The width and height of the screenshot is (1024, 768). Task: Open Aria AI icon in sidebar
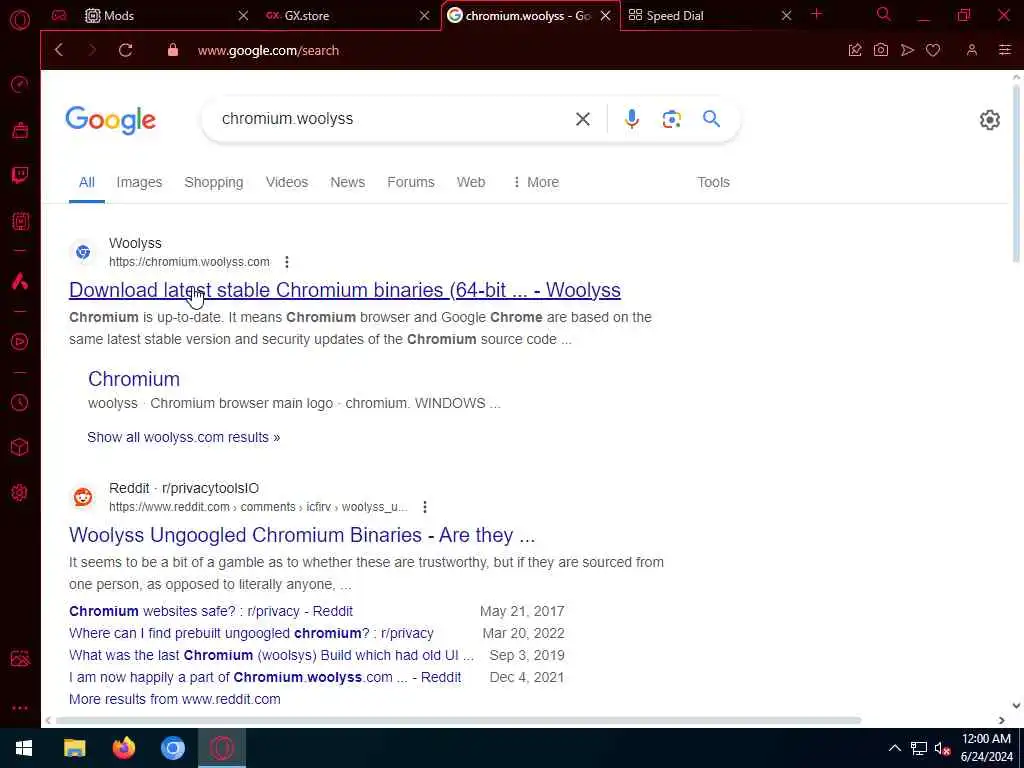tap(20, 281)
